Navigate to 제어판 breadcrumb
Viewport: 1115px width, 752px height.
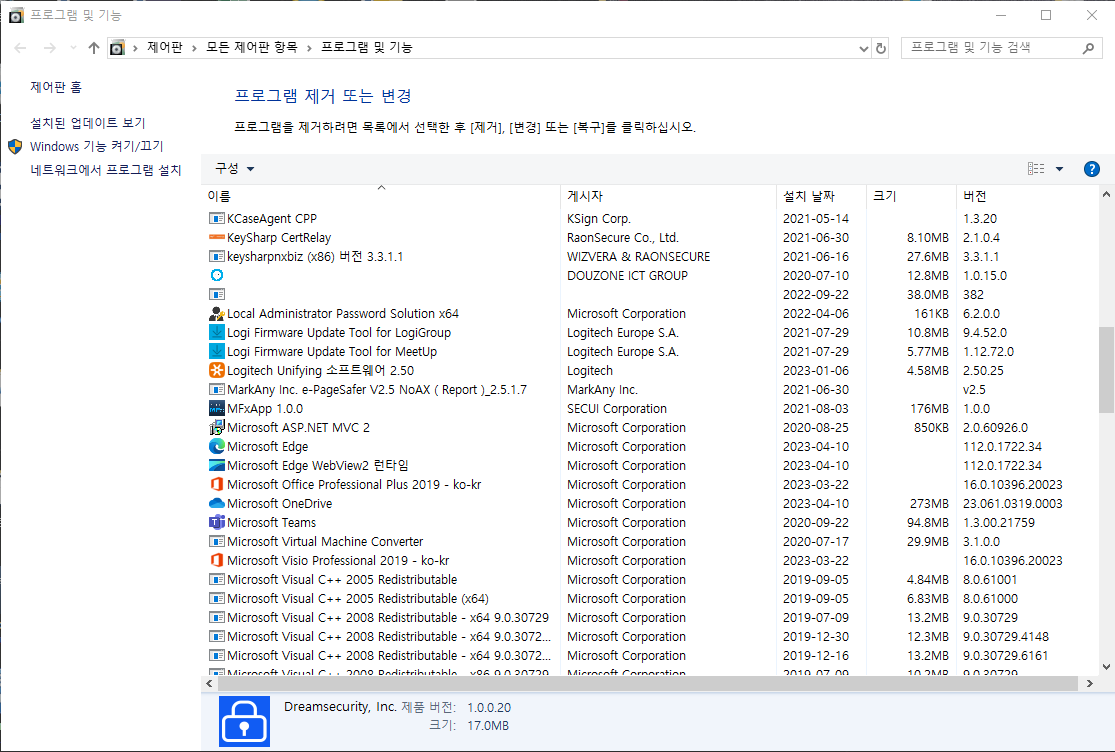coord(165,48)
